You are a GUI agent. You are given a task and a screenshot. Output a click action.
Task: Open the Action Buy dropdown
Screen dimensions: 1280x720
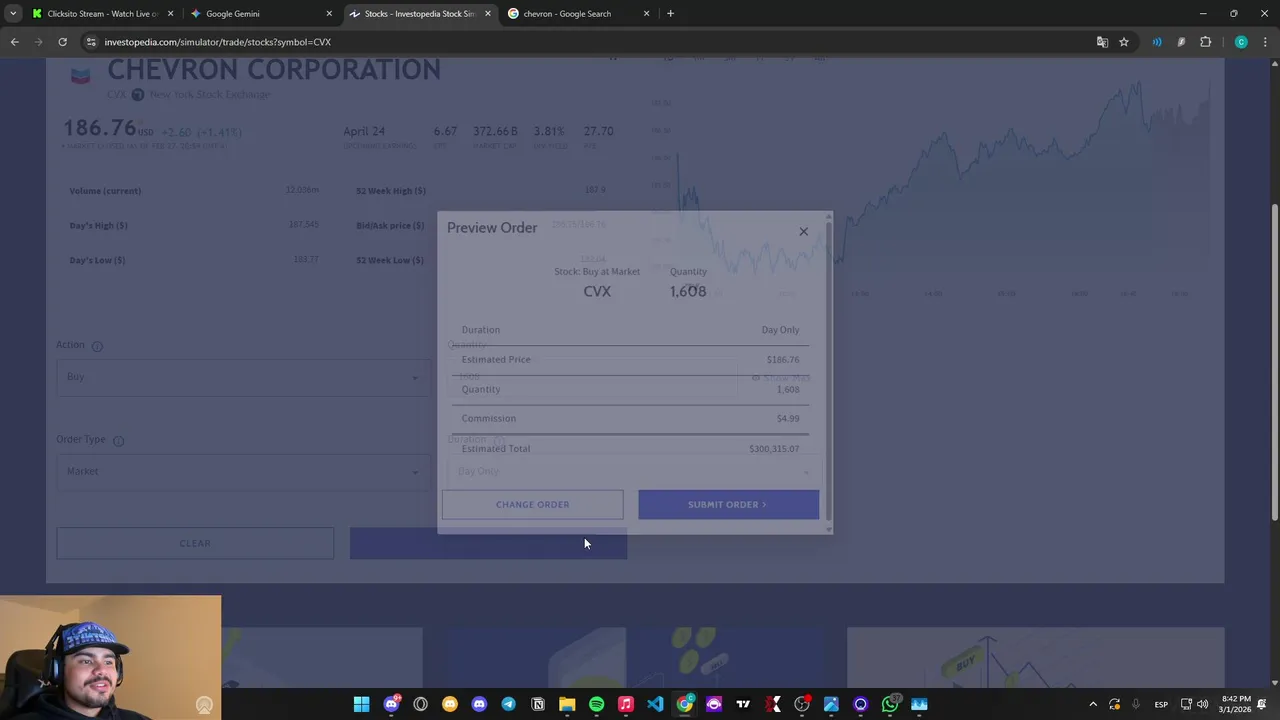(x=243, y=377)
